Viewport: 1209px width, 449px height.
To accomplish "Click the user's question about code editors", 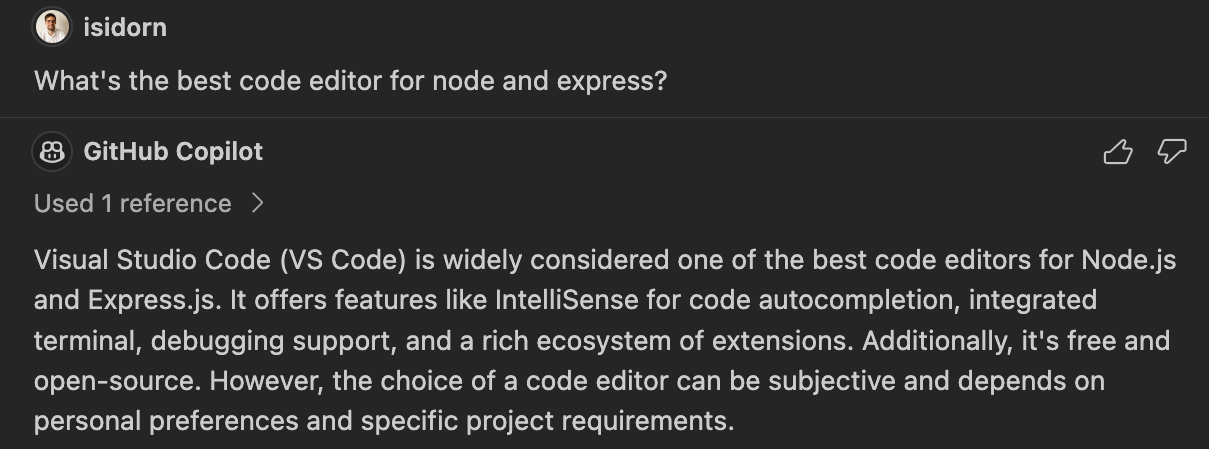I will [350, 81].
